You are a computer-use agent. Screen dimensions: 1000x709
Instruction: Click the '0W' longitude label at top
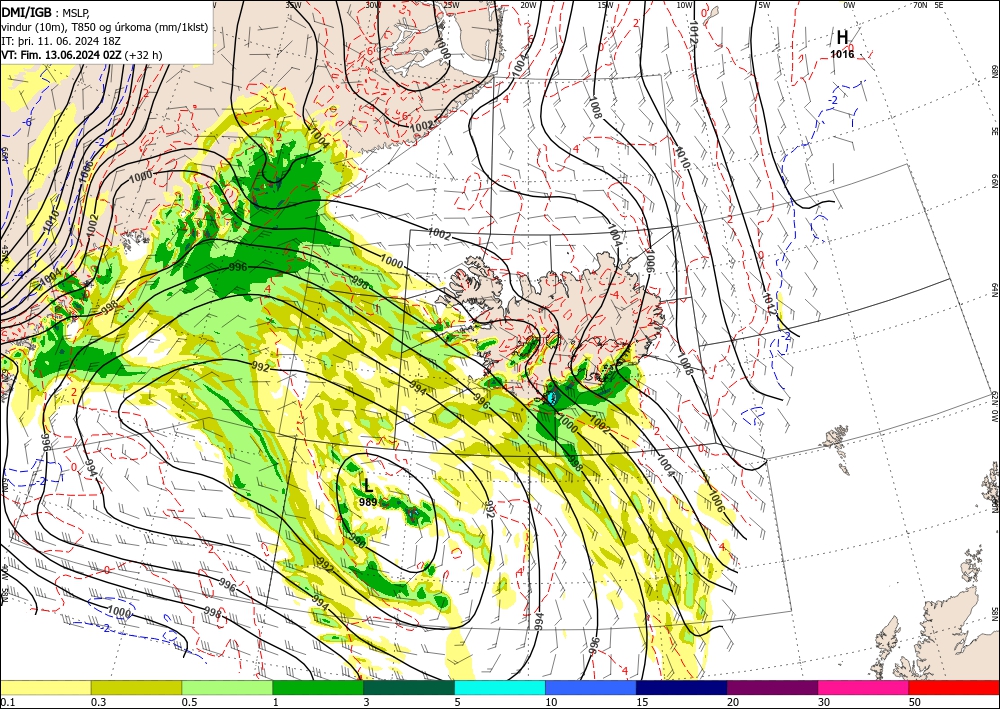pos(849,5)
